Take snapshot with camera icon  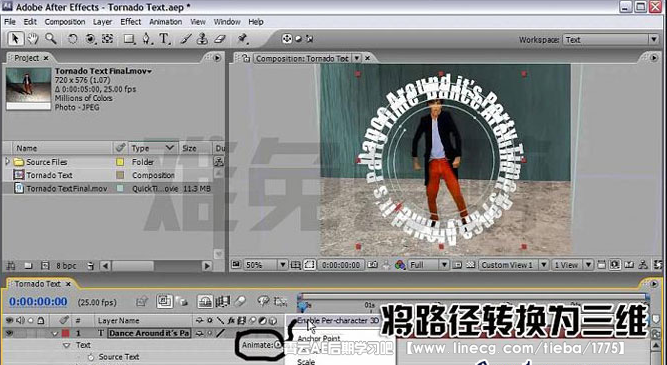[373, 265]
